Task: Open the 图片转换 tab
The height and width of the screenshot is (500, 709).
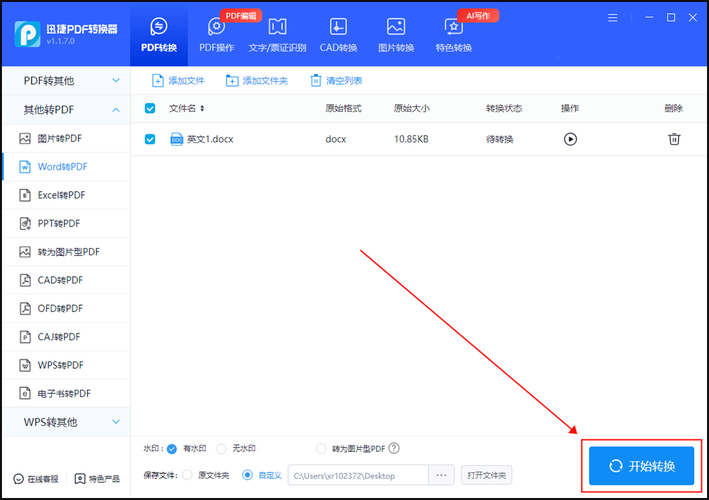Action: click(396, 35)
